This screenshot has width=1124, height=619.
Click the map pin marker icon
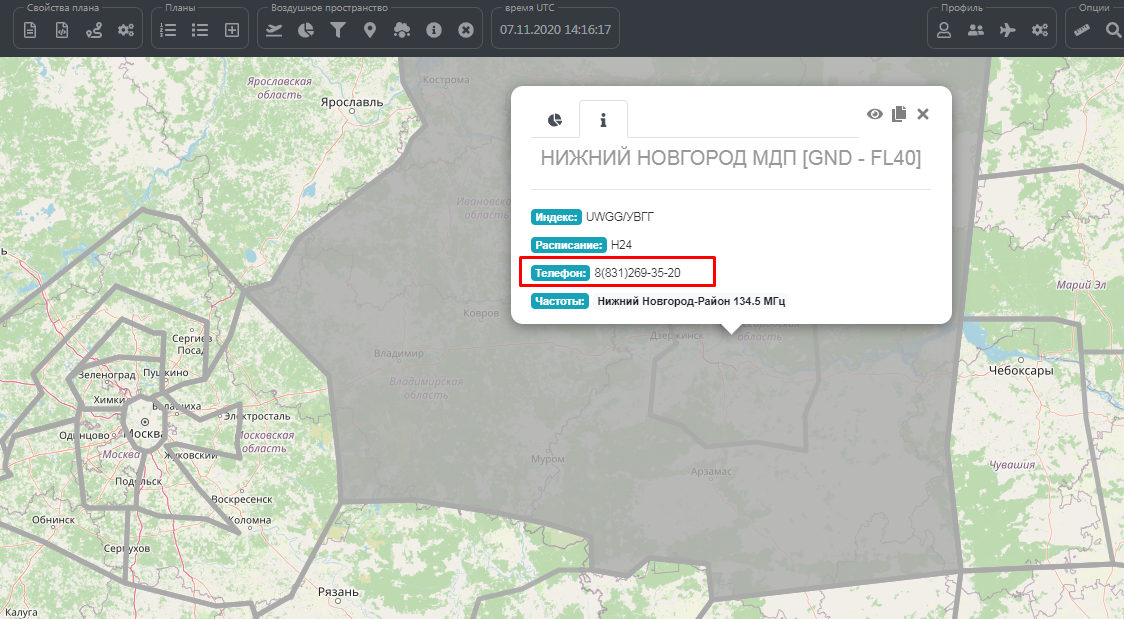coord(370,30)
